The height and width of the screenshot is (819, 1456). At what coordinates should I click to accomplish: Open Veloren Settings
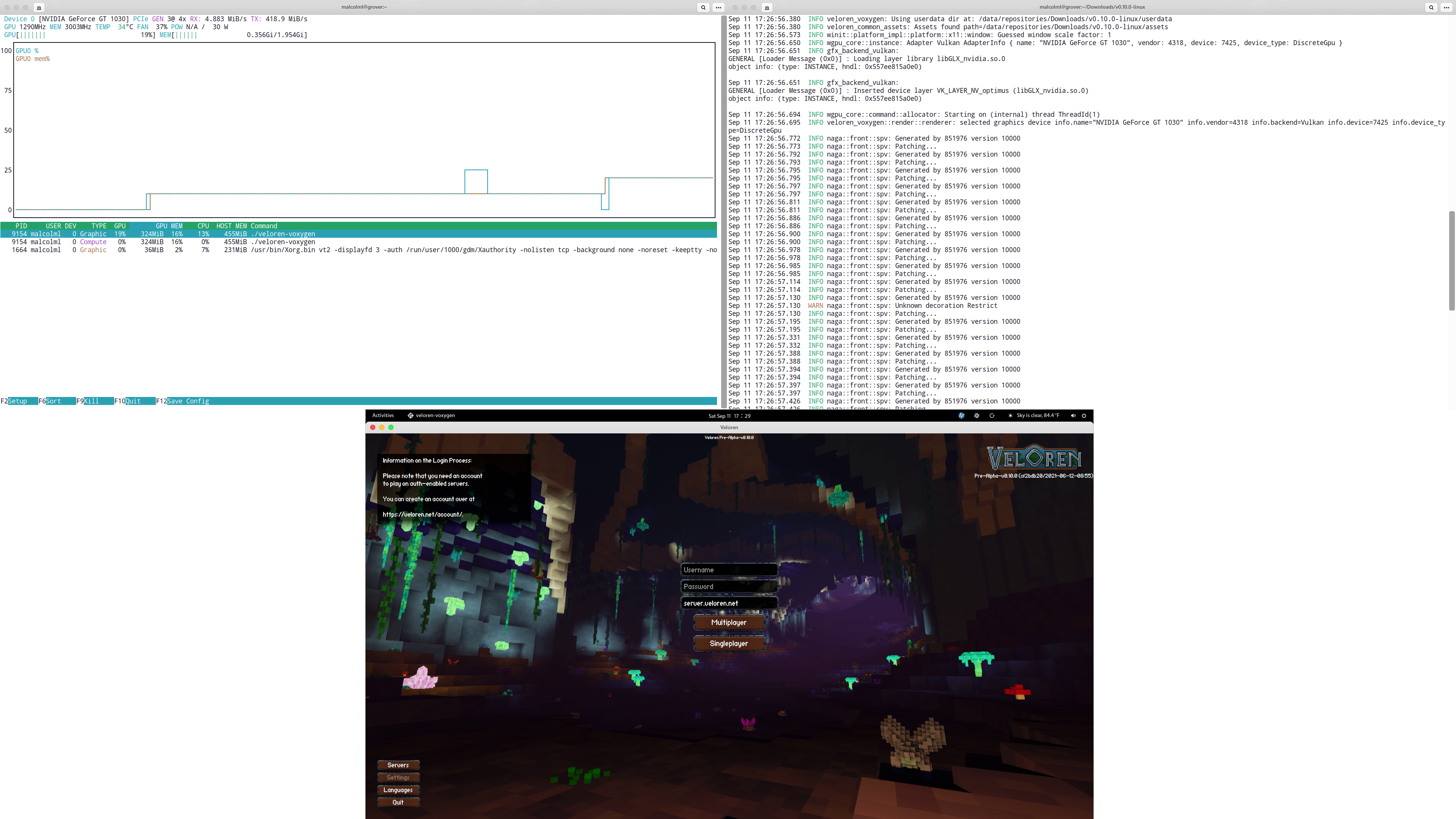click(x=398, y=777)
